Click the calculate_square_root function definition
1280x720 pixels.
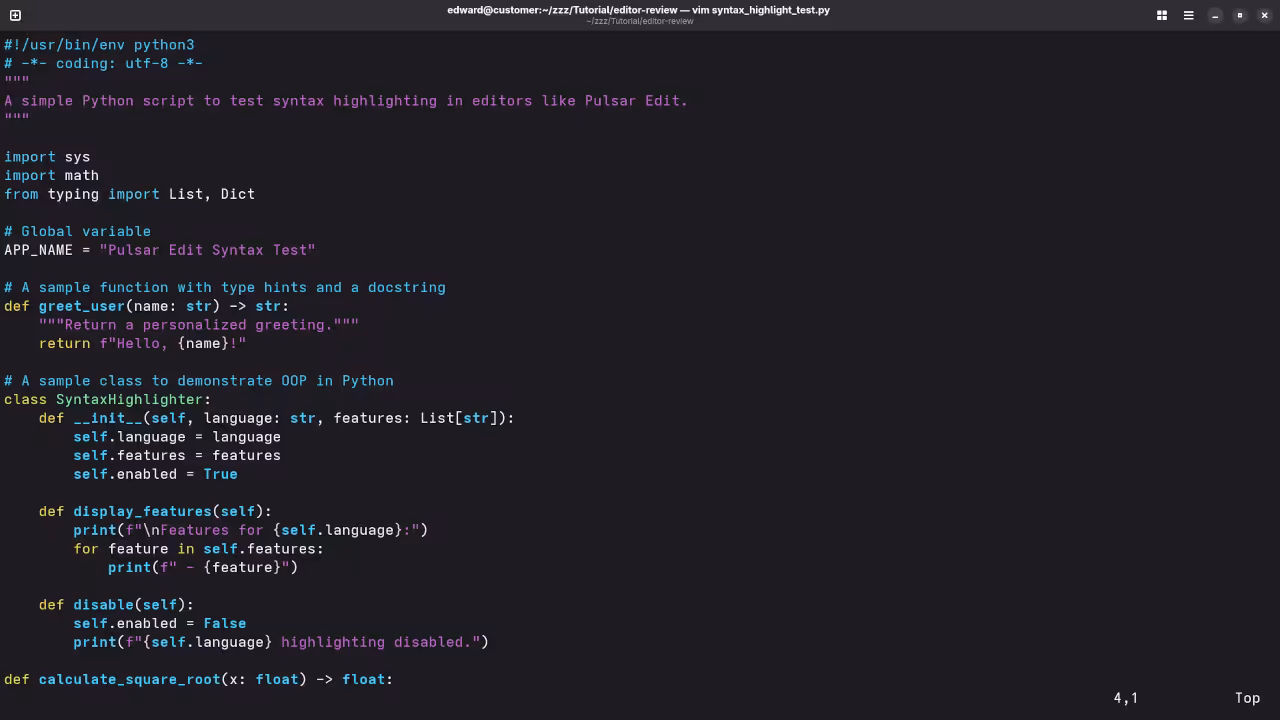tap(129, 679)
